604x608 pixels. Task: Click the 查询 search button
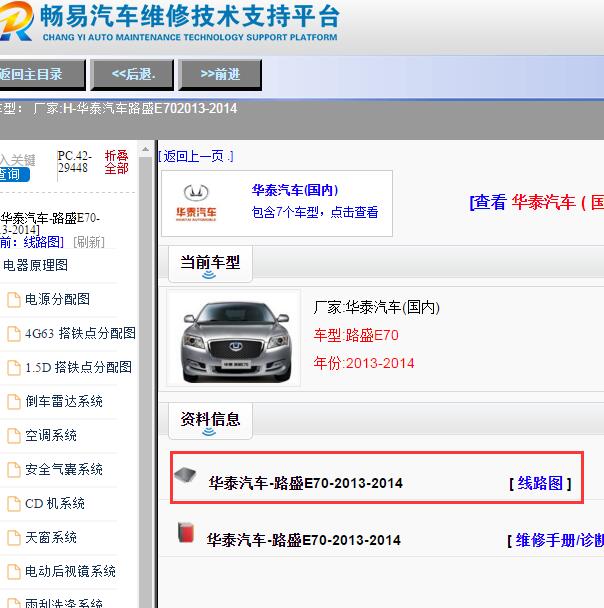13,174
